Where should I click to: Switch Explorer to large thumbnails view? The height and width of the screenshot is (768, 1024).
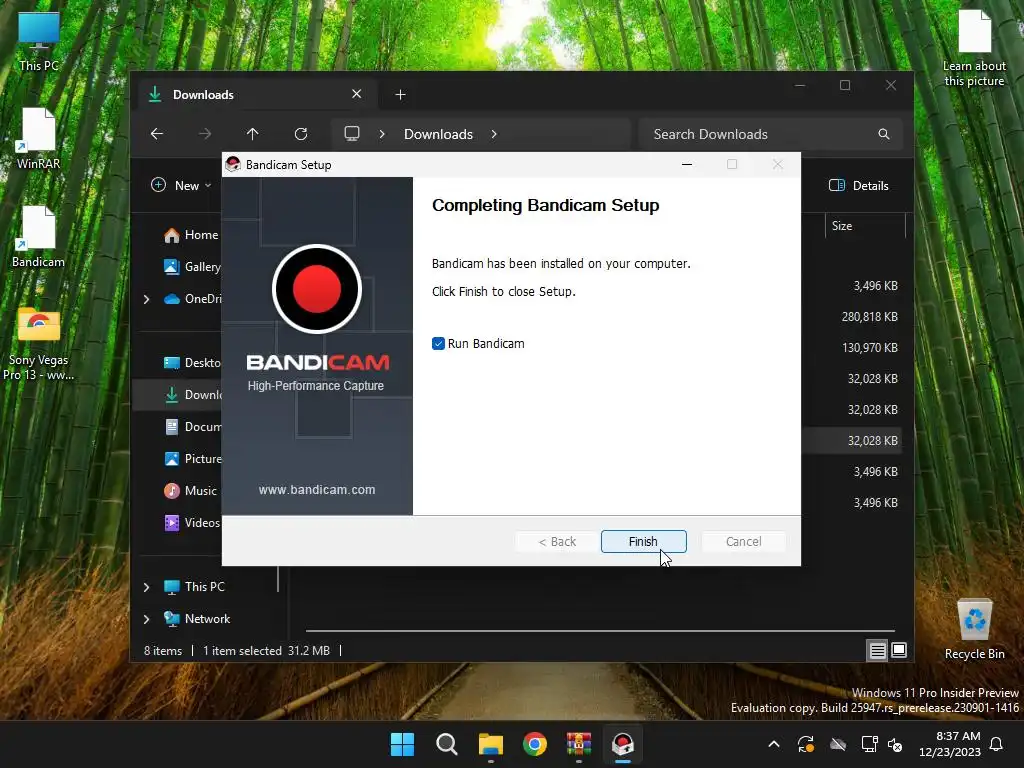899,650
